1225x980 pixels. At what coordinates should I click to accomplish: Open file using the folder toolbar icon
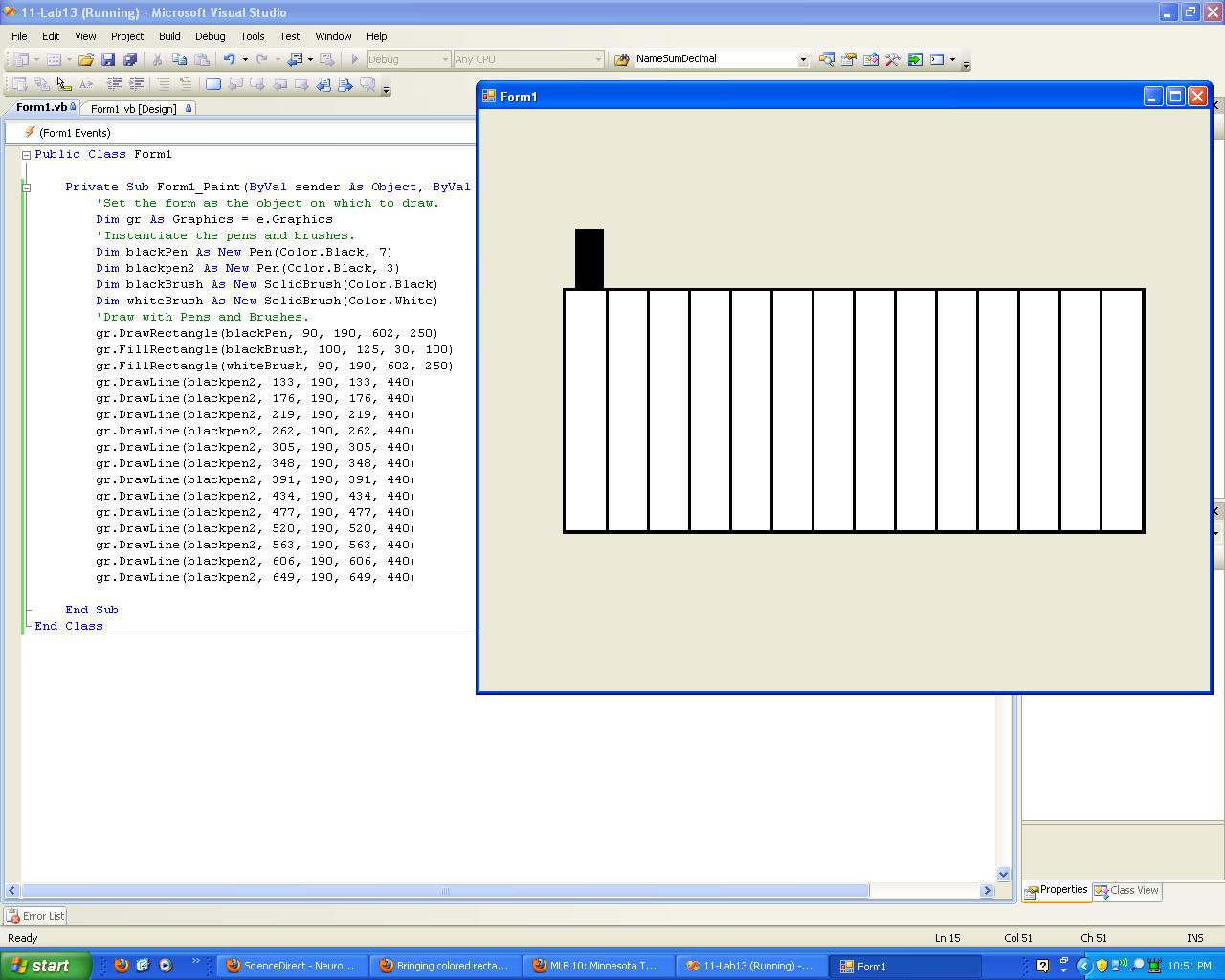click(86, 59)
